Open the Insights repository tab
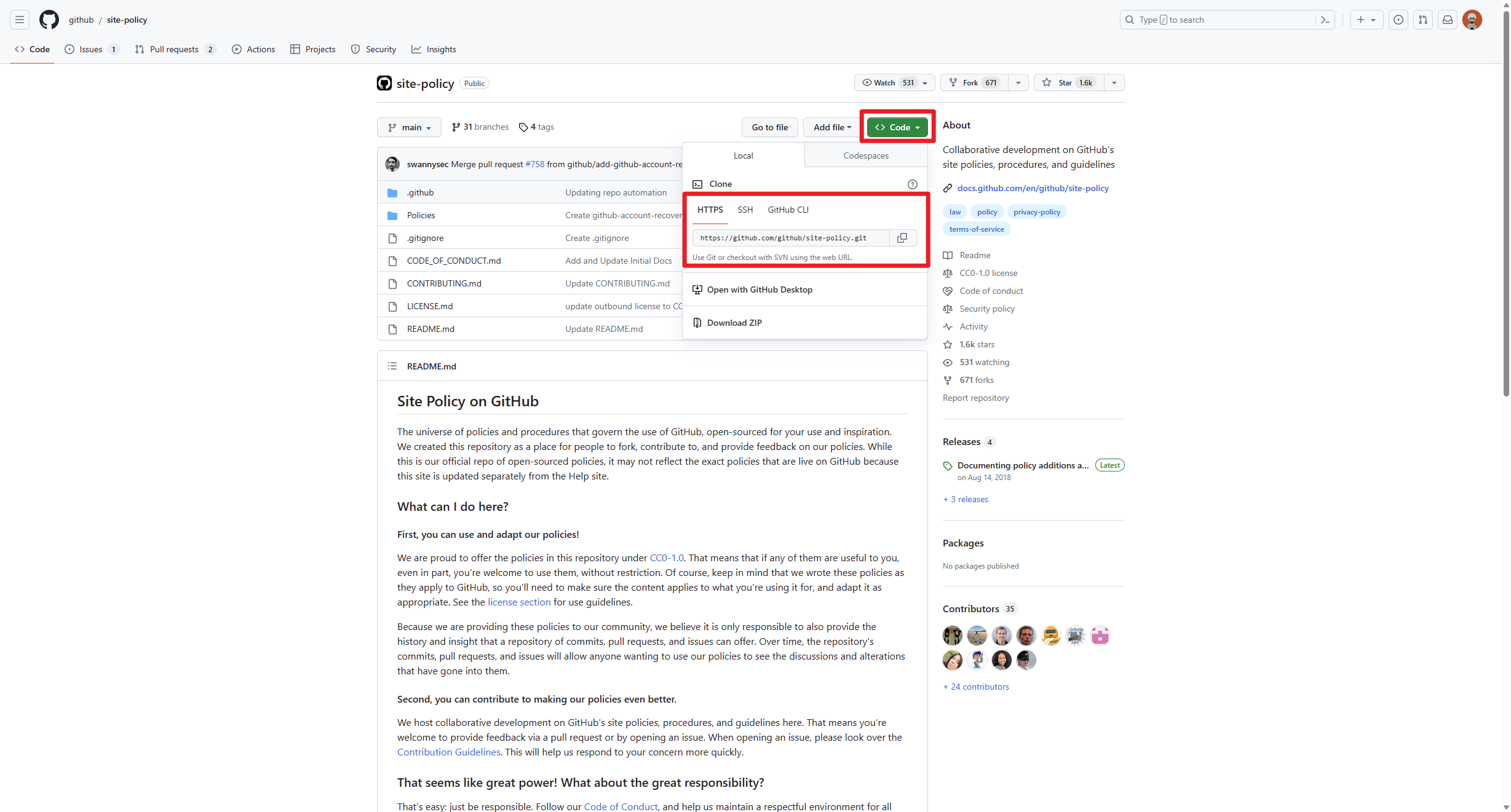 pyautogui.click(x=434, y=49)
